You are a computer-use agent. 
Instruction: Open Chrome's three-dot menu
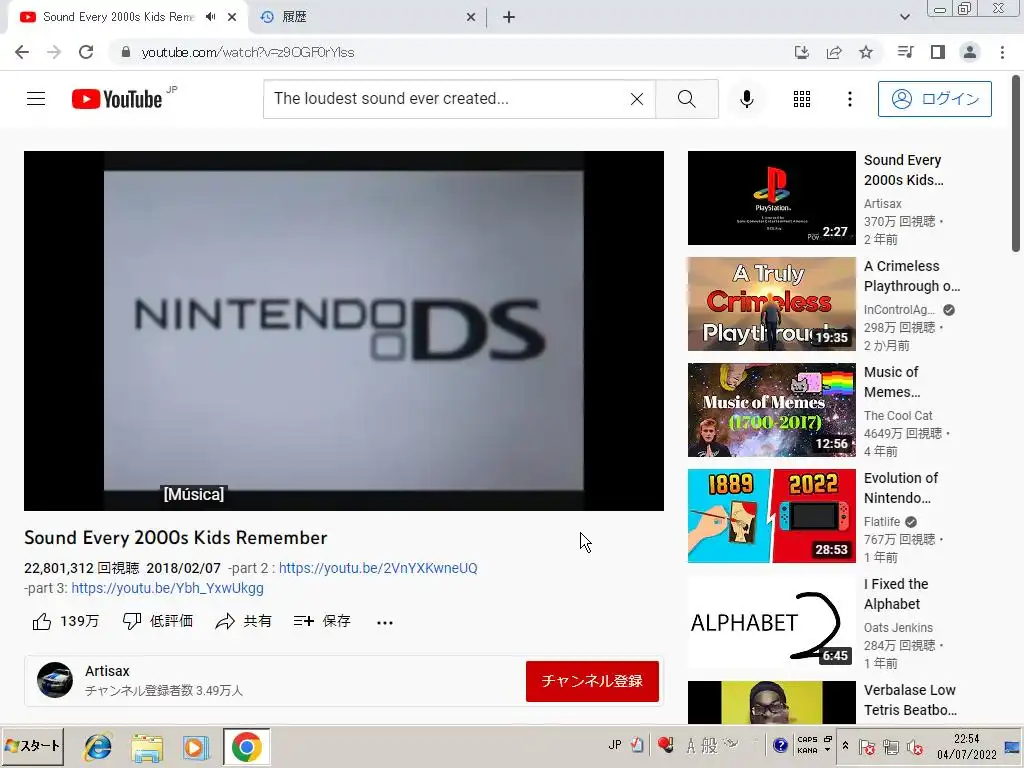click(x=1002, y=52)
